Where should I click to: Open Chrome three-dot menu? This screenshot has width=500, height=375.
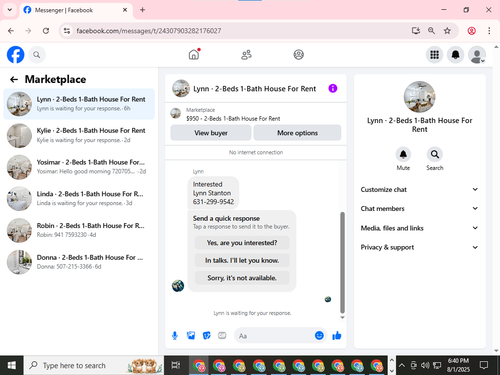point(489,31)
